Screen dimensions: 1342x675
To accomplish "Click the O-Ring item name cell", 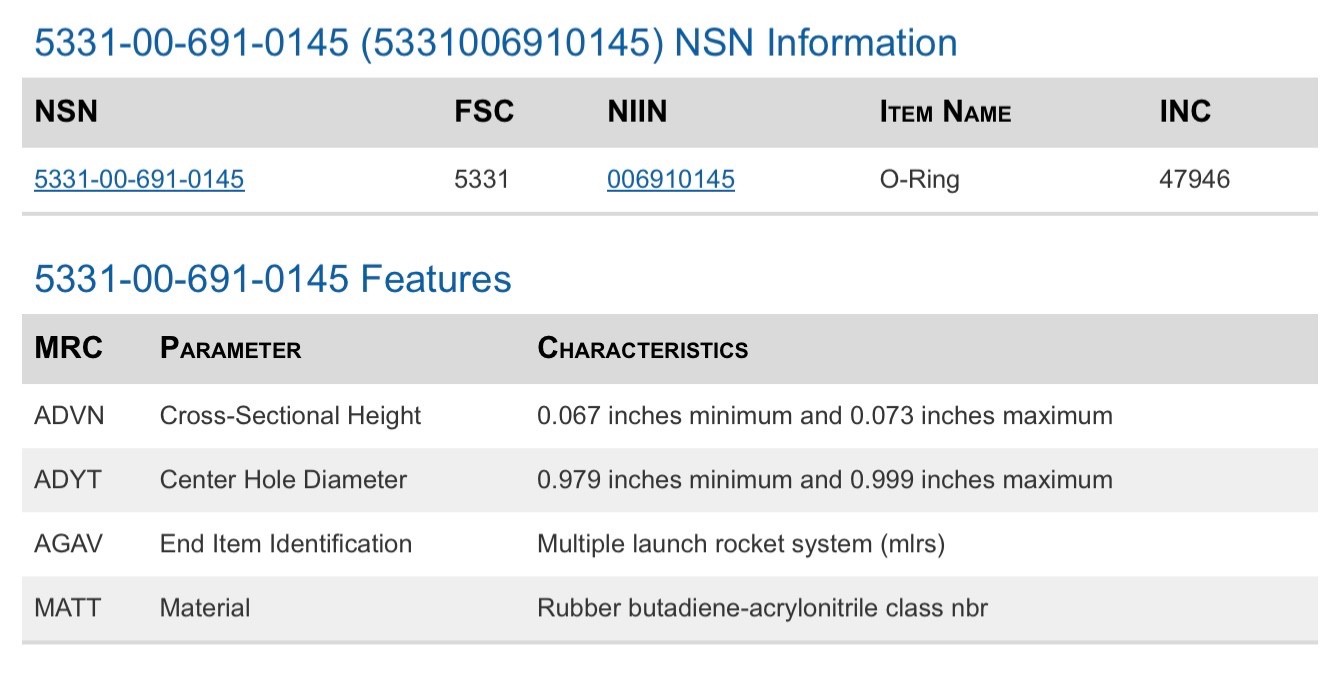I will (x=919, y=180).
